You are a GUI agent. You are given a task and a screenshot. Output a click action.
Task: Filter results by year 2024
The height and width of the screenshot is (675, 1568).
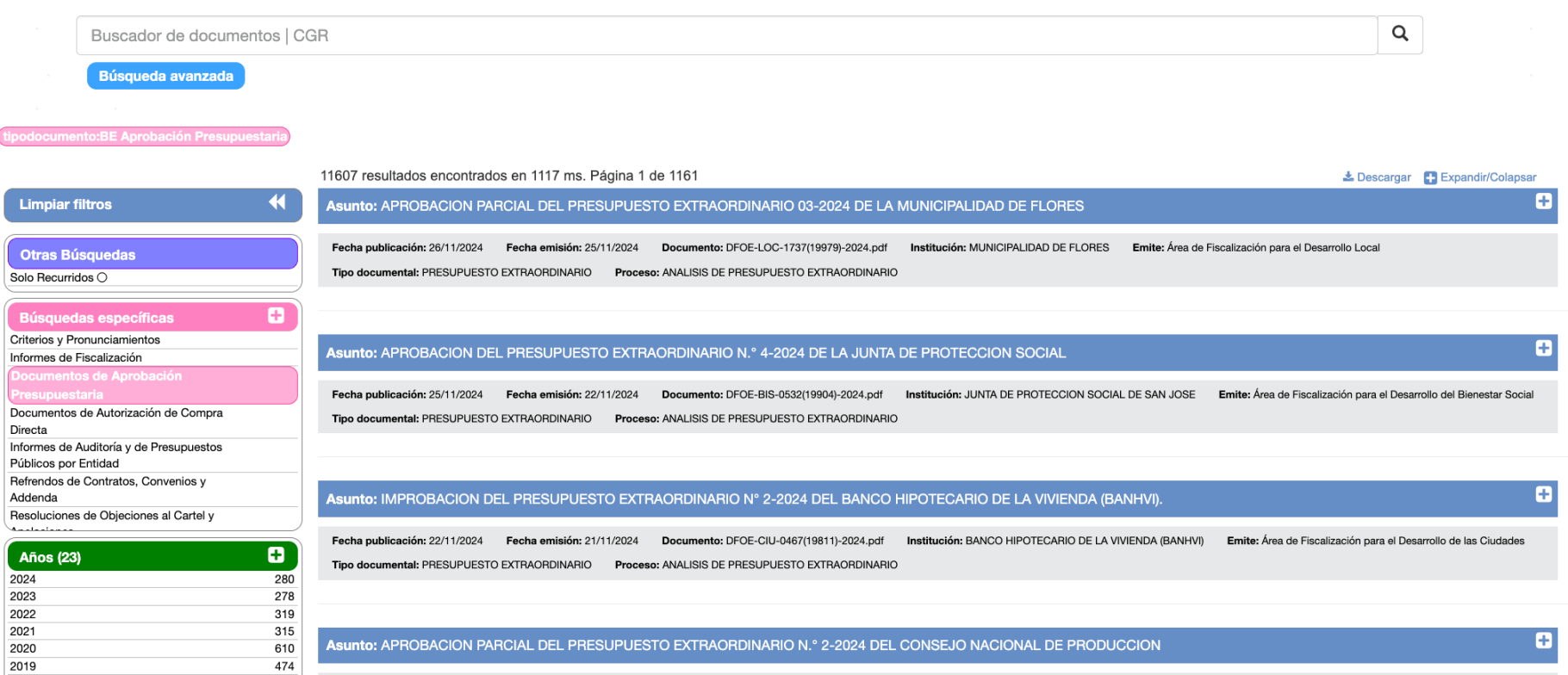click(x=23, y=579)
